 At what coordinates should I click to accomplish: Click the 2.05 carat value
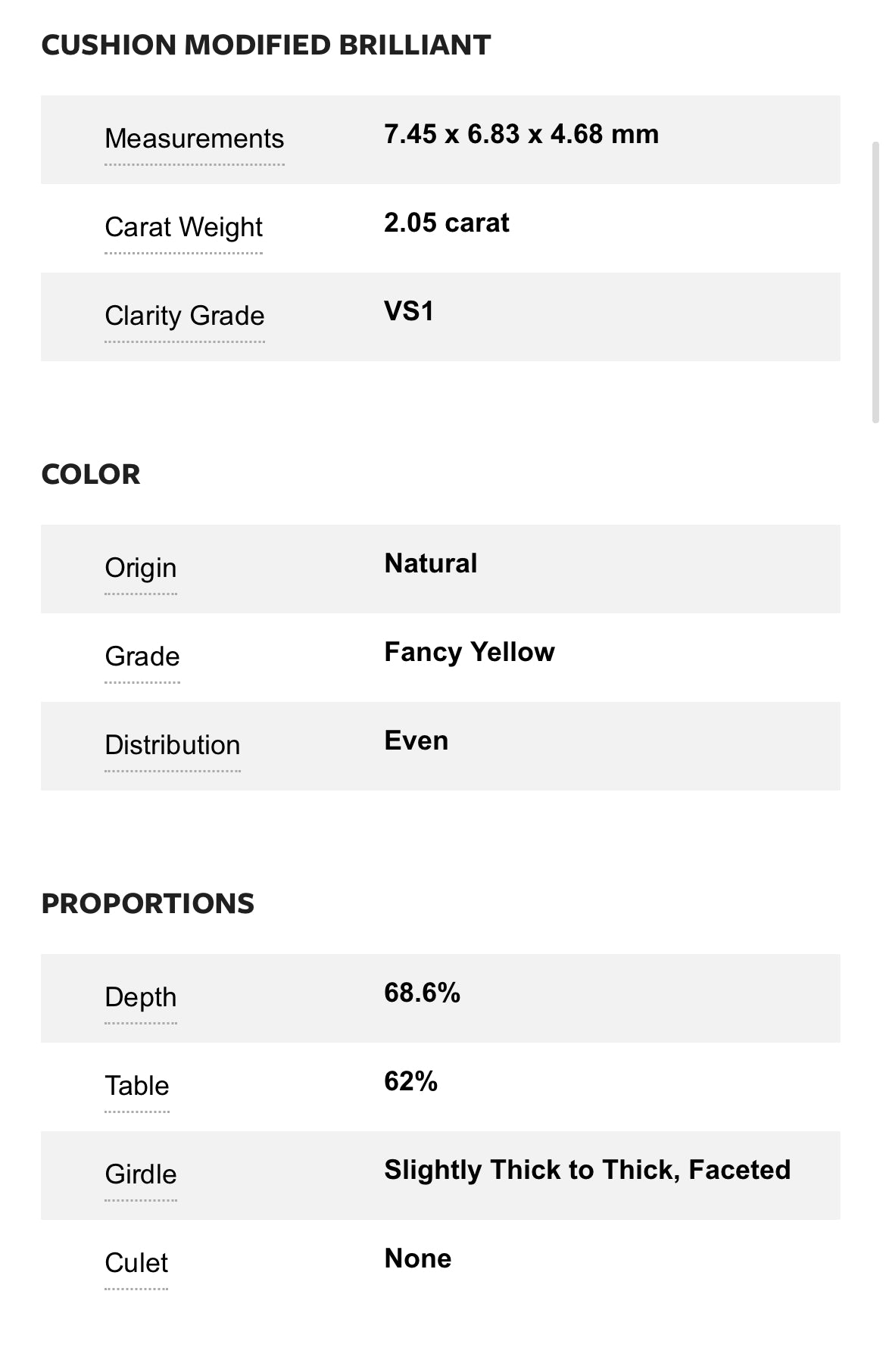point(446,223)
